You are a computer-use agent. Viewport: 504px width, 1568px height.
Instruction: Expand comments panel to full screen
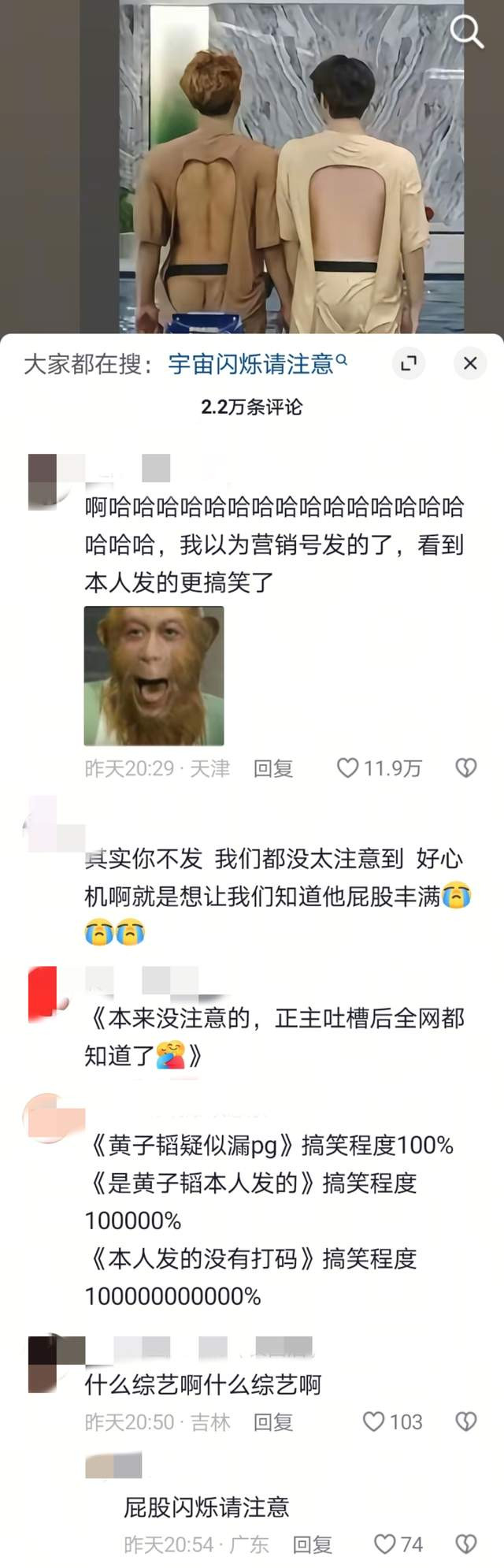click(409, 363)
